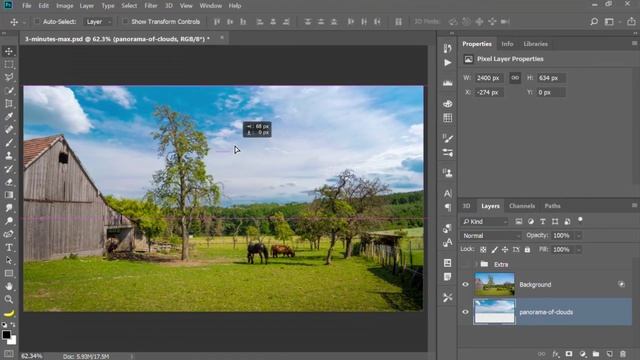Viewport: 640px width, 360px height.
Task: Enable Show Transform Controls checkbox
Action: tap(125, 21)
